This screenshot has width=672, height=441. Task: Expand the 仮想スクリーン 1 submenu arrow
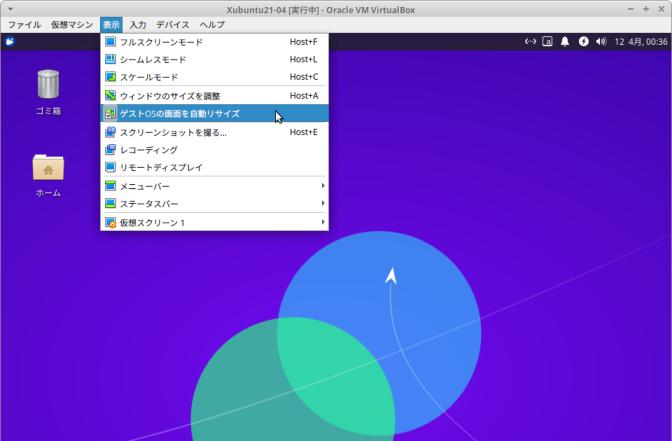323,222
